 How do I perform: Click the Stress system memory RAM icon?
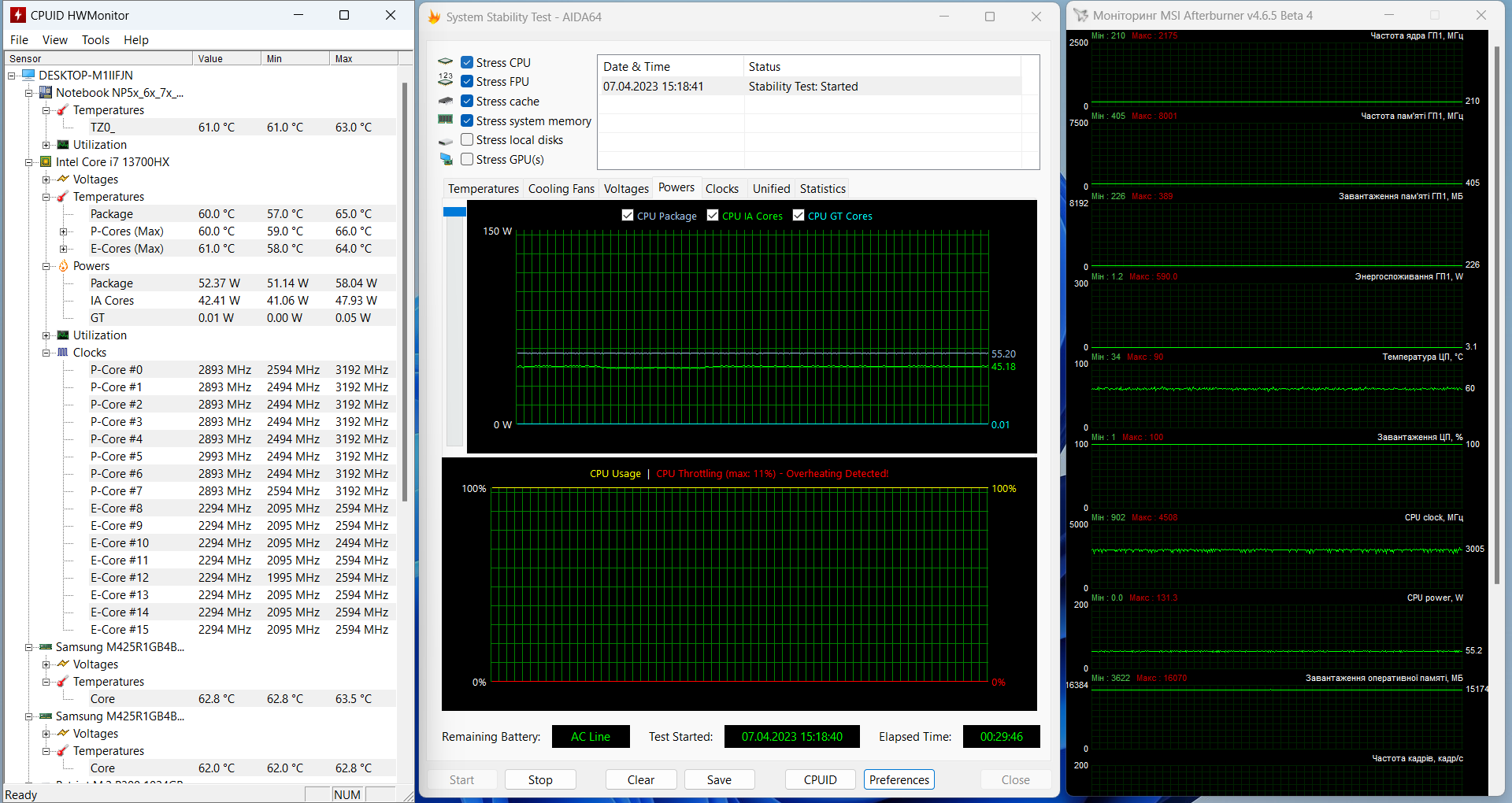446,120
